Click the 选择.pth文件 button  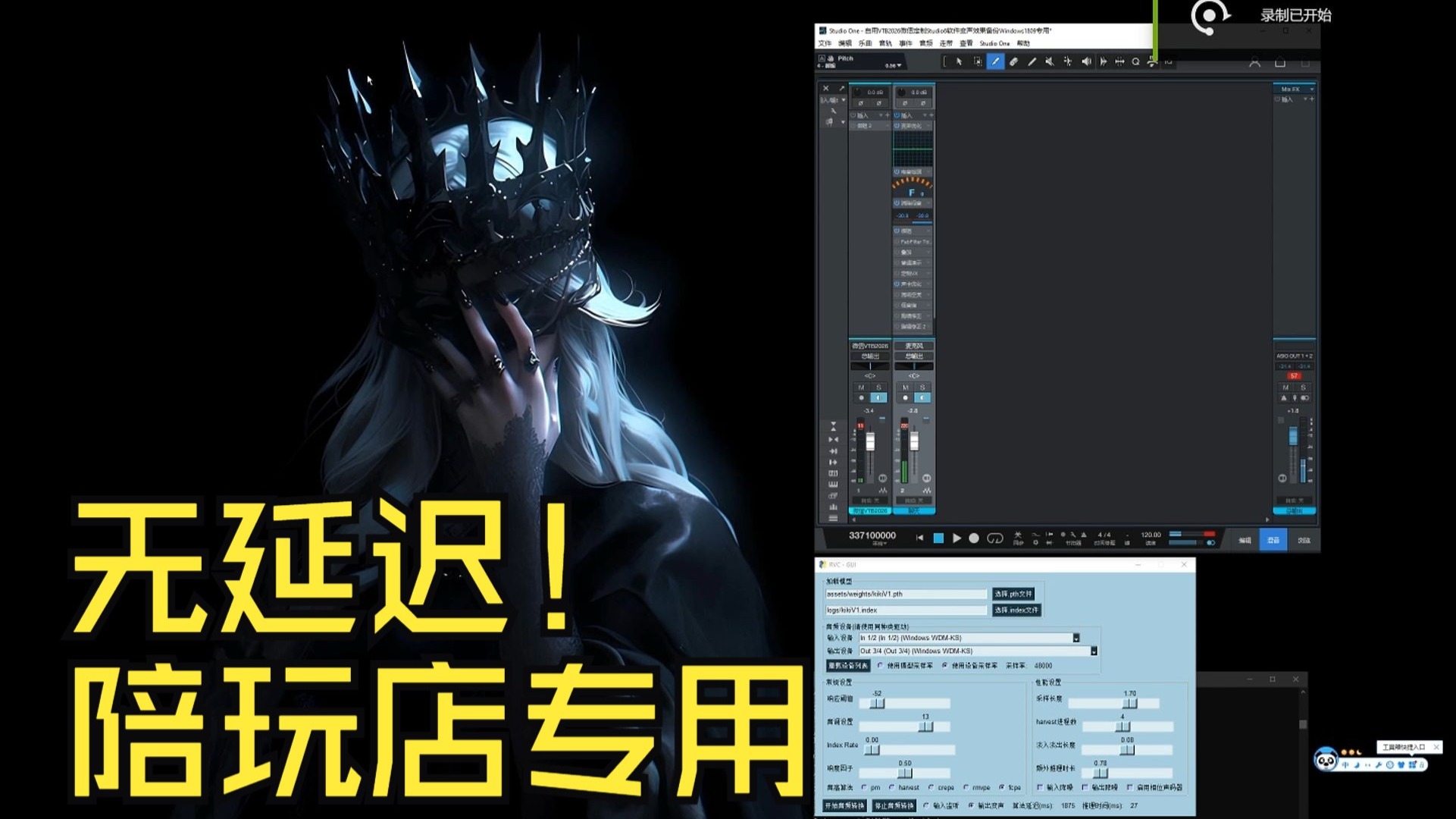1013,594
